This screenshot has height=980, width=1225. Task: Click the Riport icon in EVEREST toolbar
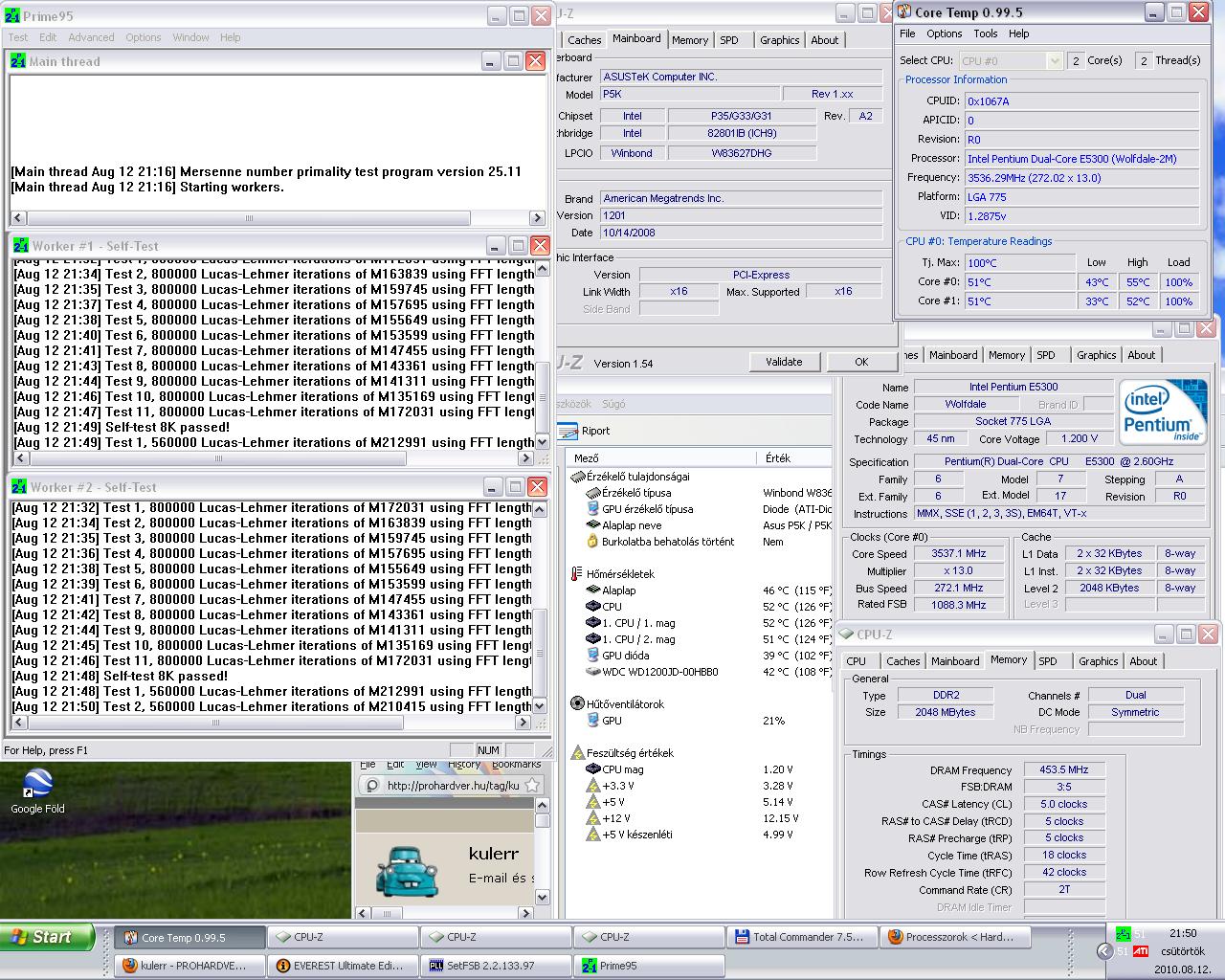[568, 431]
